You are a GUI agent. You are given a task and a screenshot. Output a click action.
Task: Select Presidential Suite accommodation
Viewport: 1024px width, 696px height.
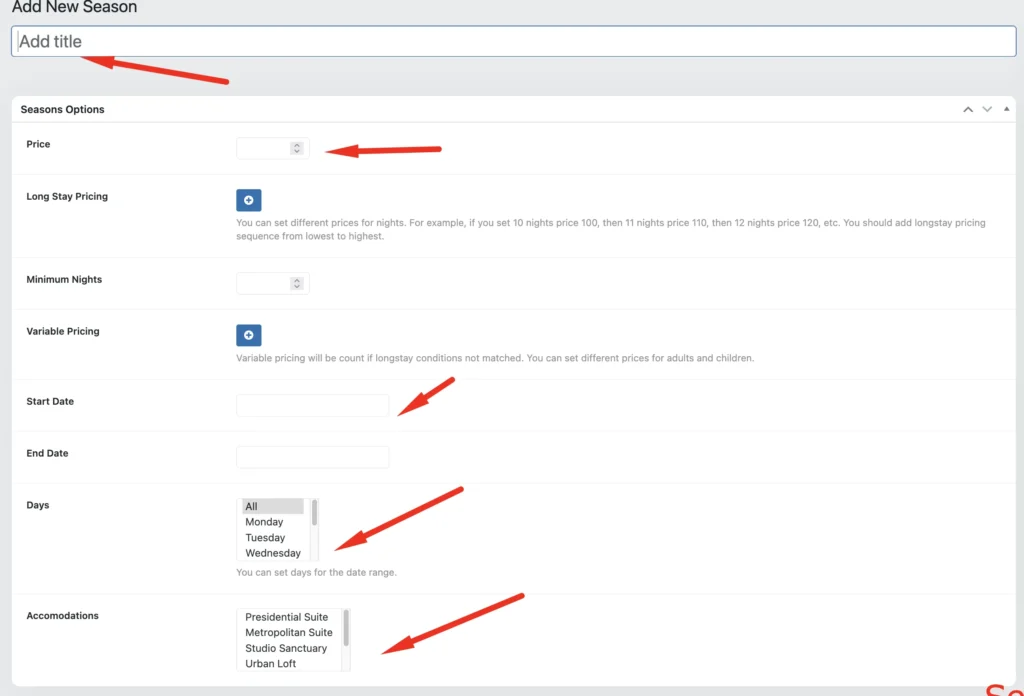[289, 617]
